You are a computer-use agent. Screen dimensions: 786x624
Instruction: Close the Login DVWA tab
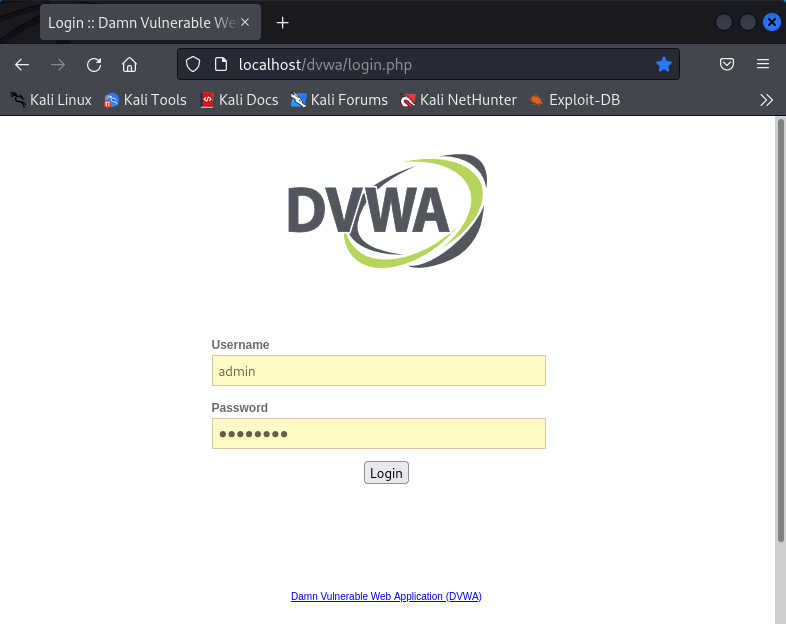(x=245, y=22)
